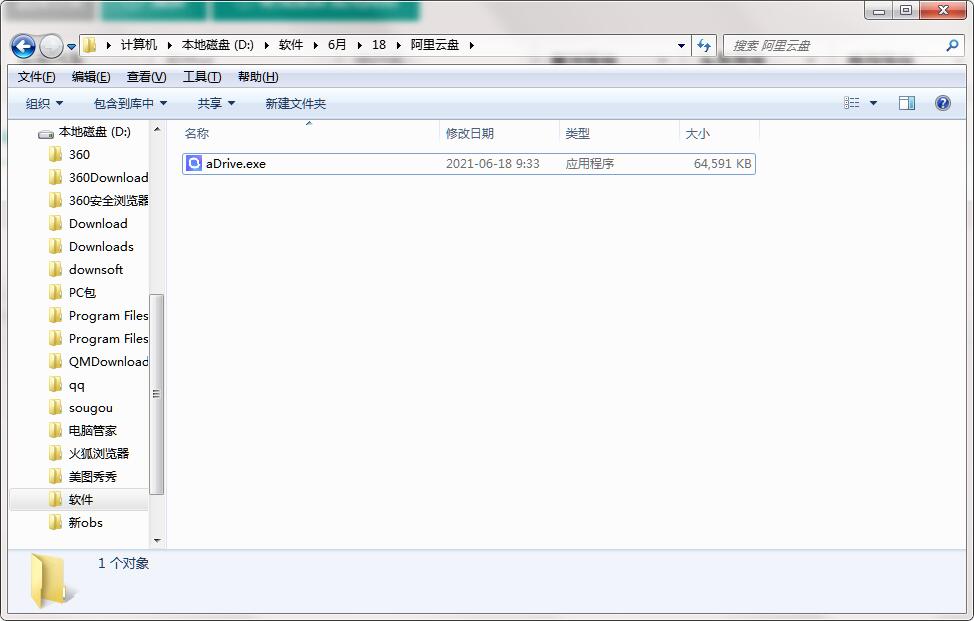Select 软件 in the address path

pyautogui.click(x=291, y=45)
